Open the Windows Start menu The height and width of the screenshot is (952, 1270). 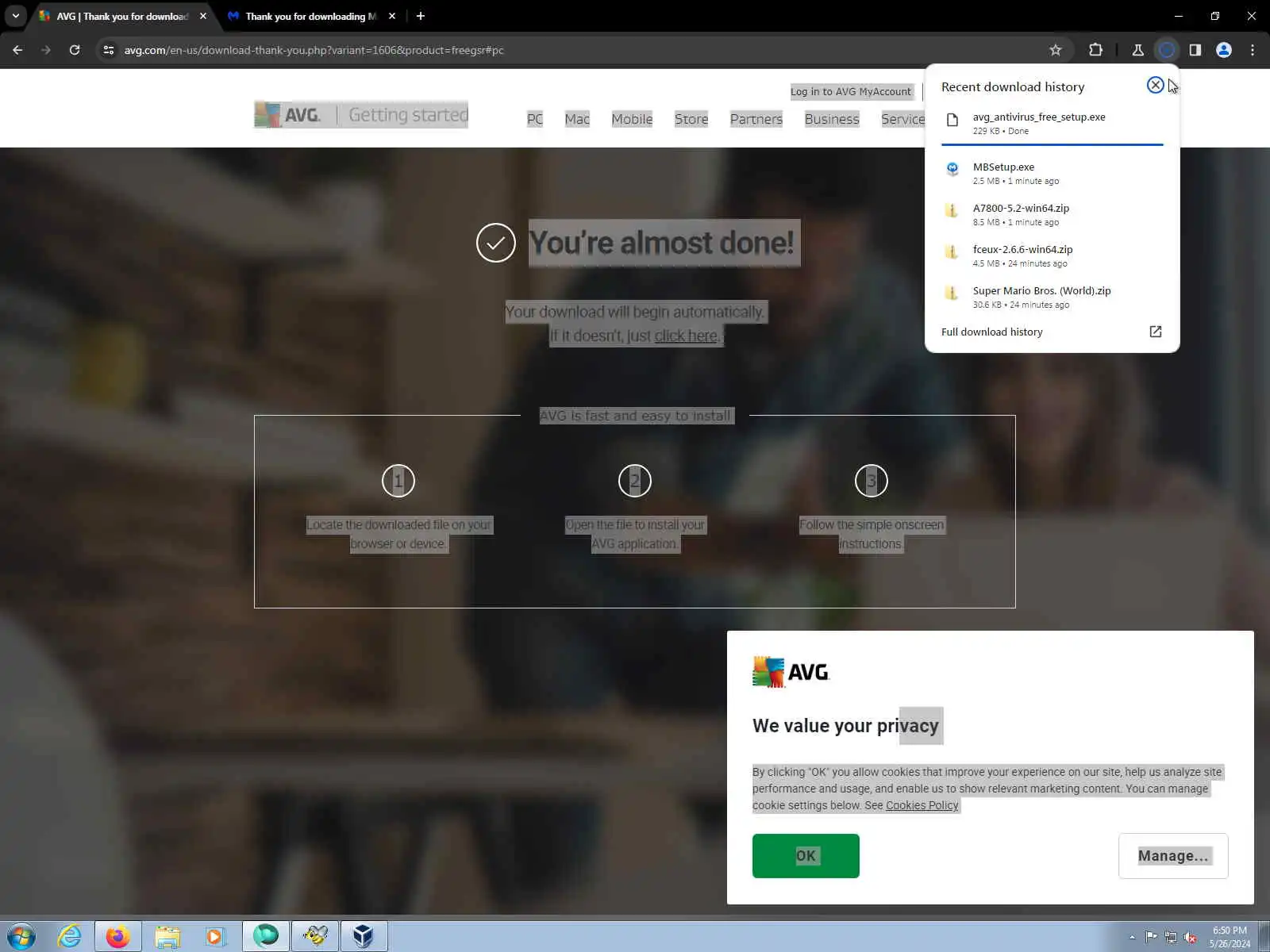tap(21, 936)
